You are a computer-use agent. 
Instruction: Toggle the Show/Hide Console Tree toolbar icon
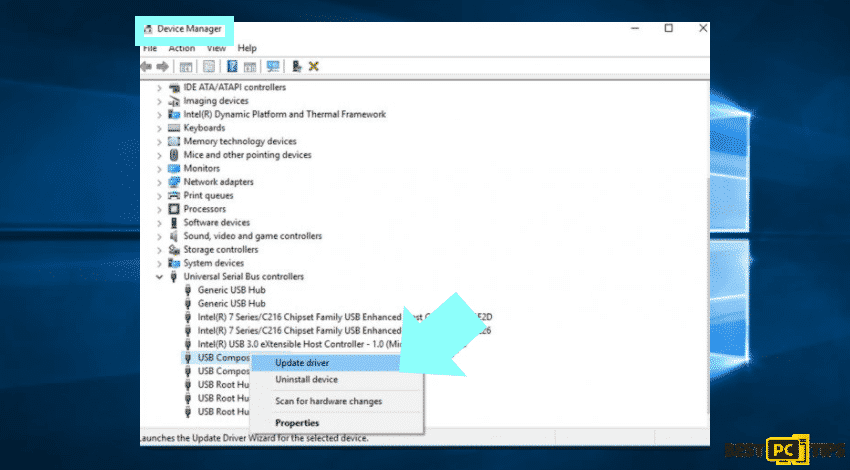pyautogui.click(x=186, y=67)
